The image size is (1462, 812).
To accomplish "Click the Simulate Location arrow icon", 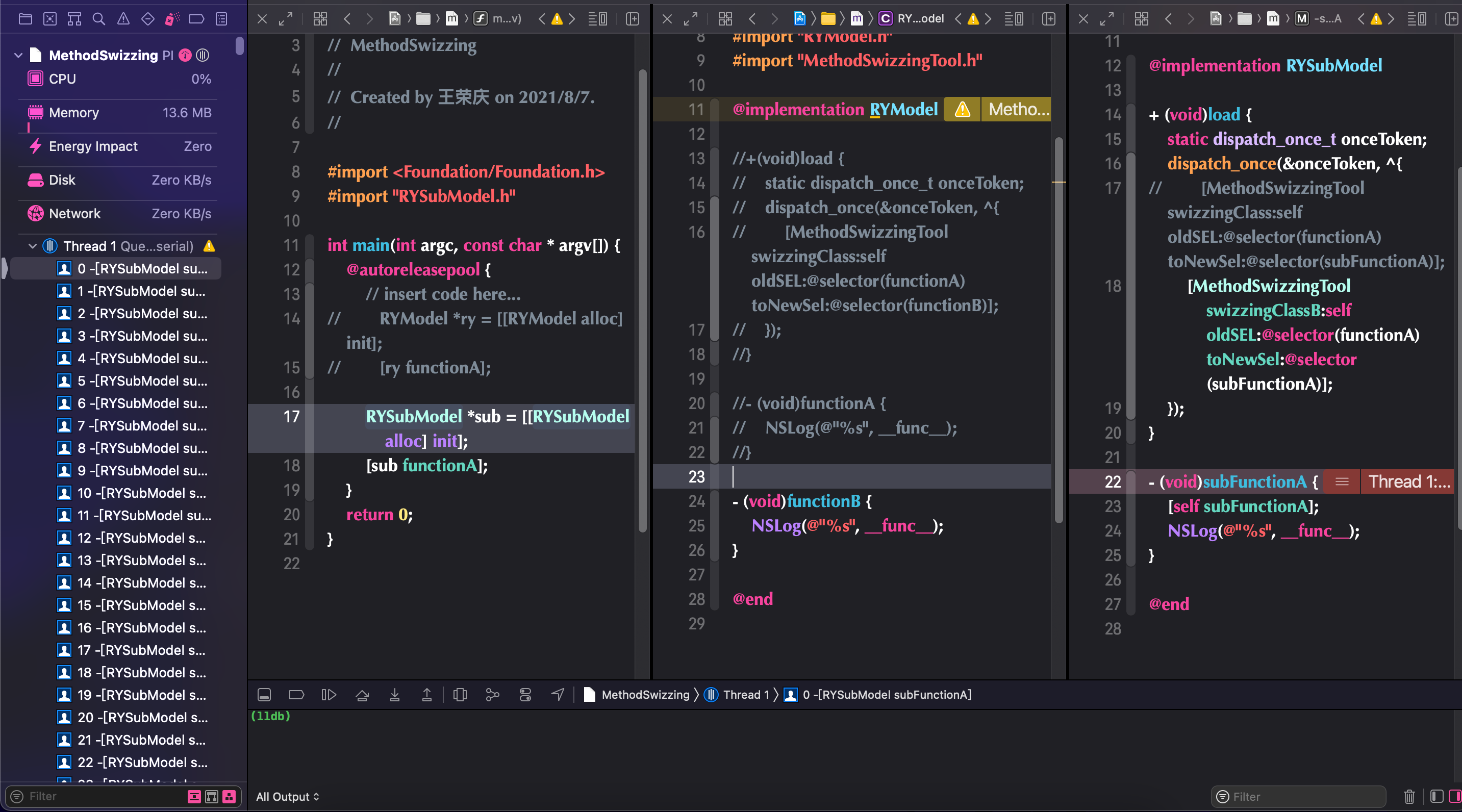I will pos(558,695).
